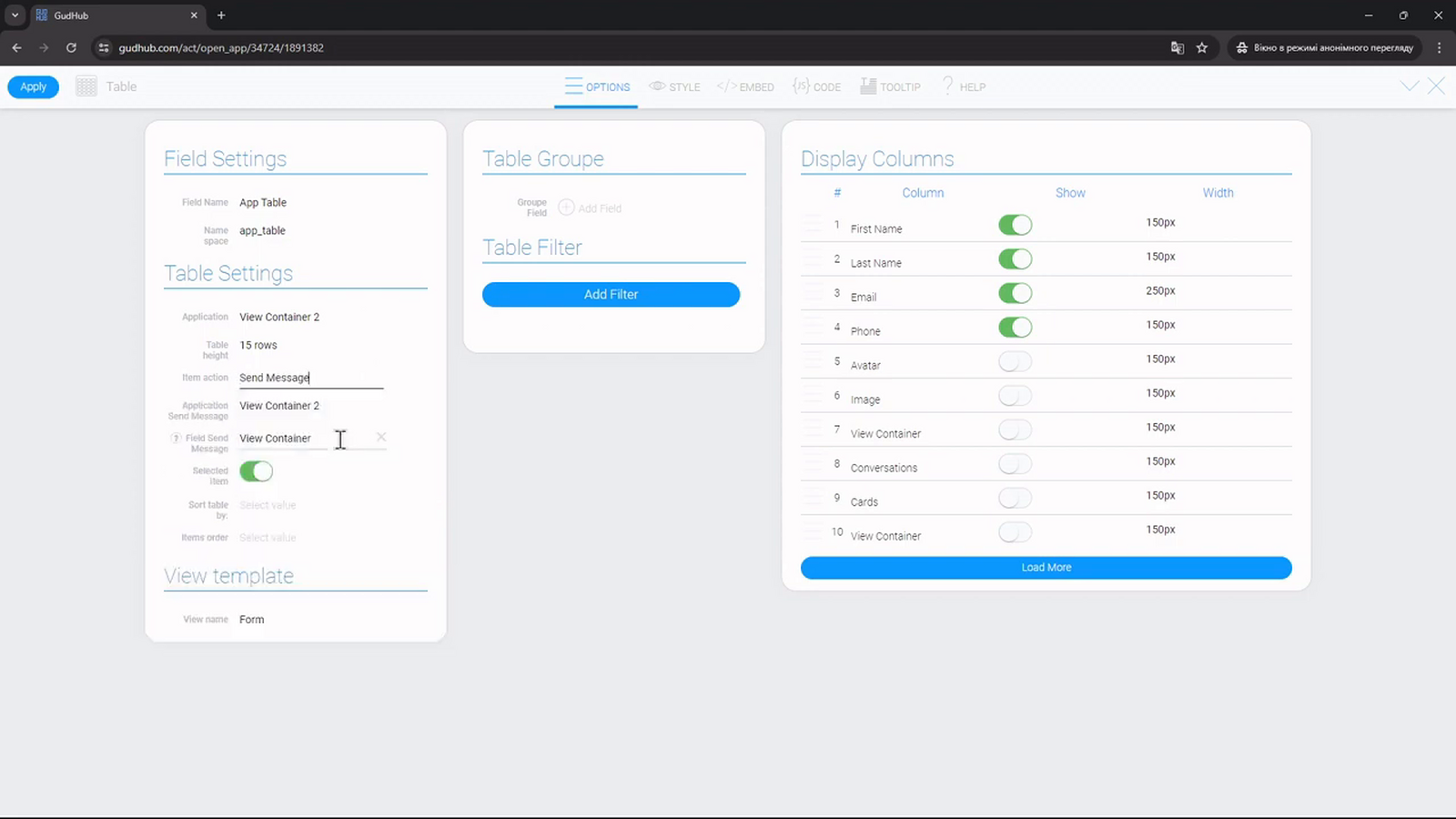Click the Add Filter button
The height and width of the screenshot is (819, 1456).
[x=611, y=294]
